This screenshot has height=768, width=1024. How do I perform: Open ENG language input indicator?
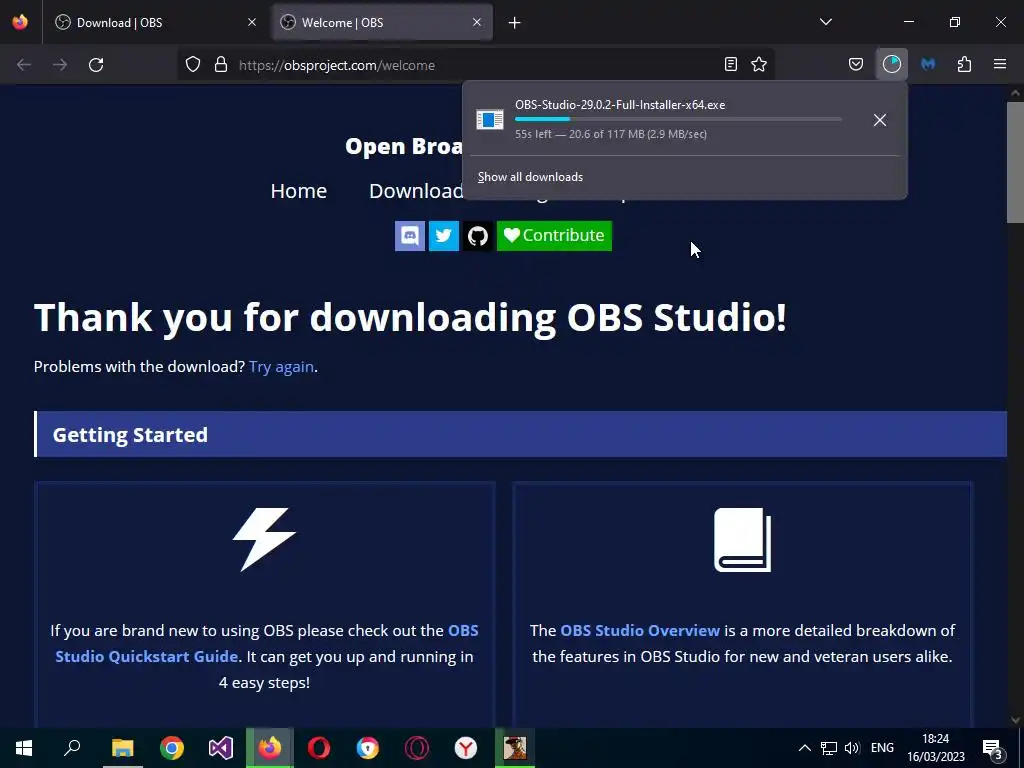pos(882,748)
